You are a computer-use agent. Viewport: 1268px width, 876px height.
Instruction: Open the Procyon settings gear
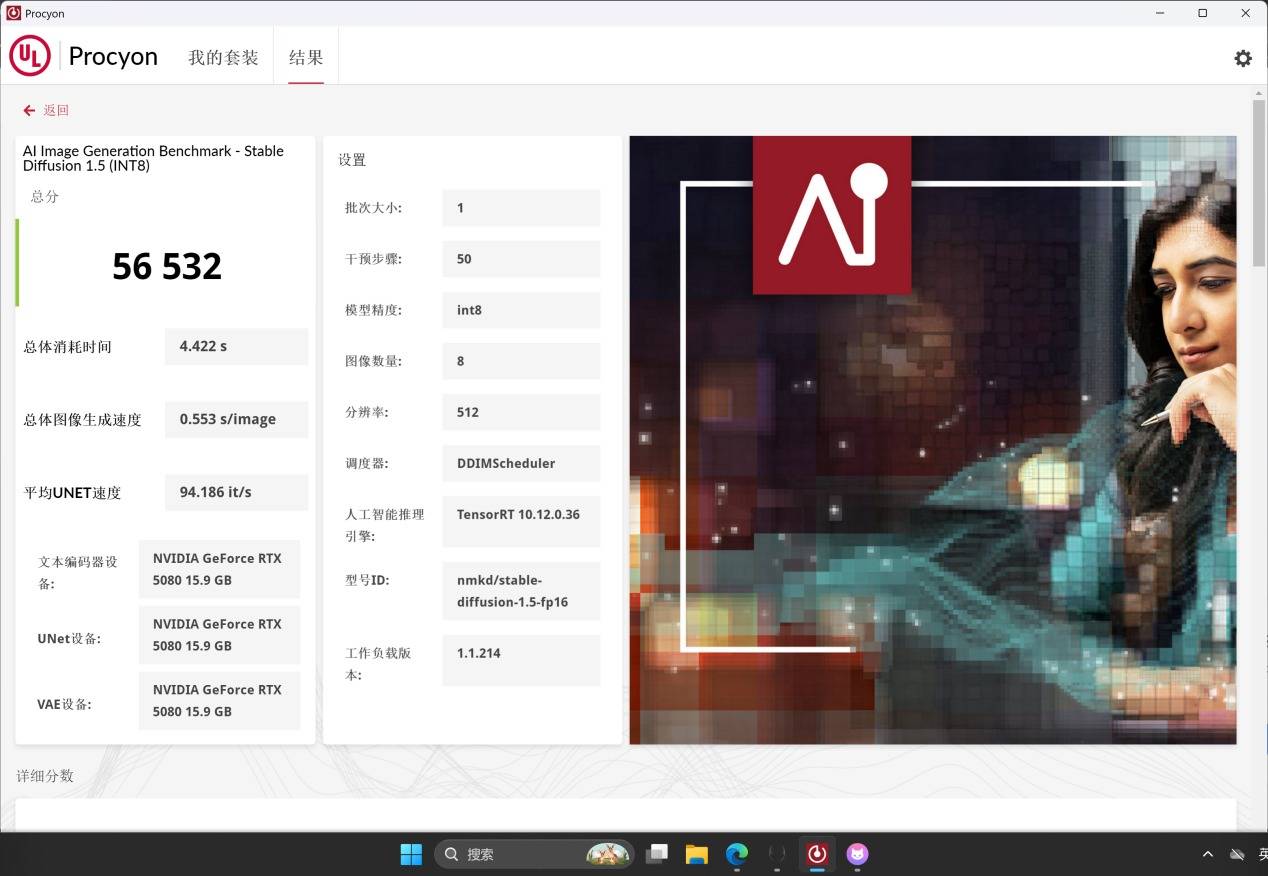[x=1242, y=58]
